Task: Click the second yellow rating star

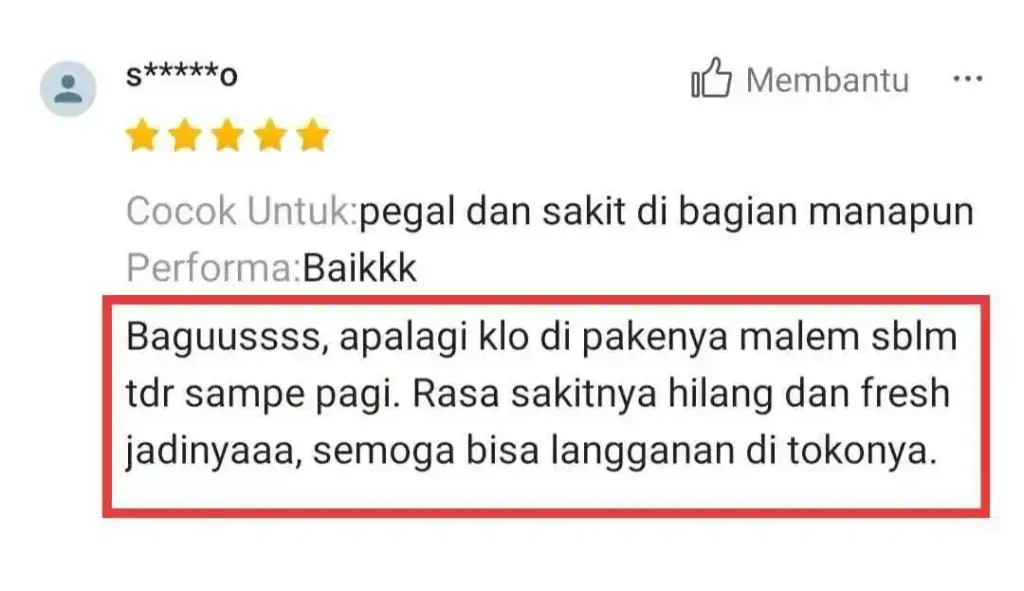Action: coord(185,135)
